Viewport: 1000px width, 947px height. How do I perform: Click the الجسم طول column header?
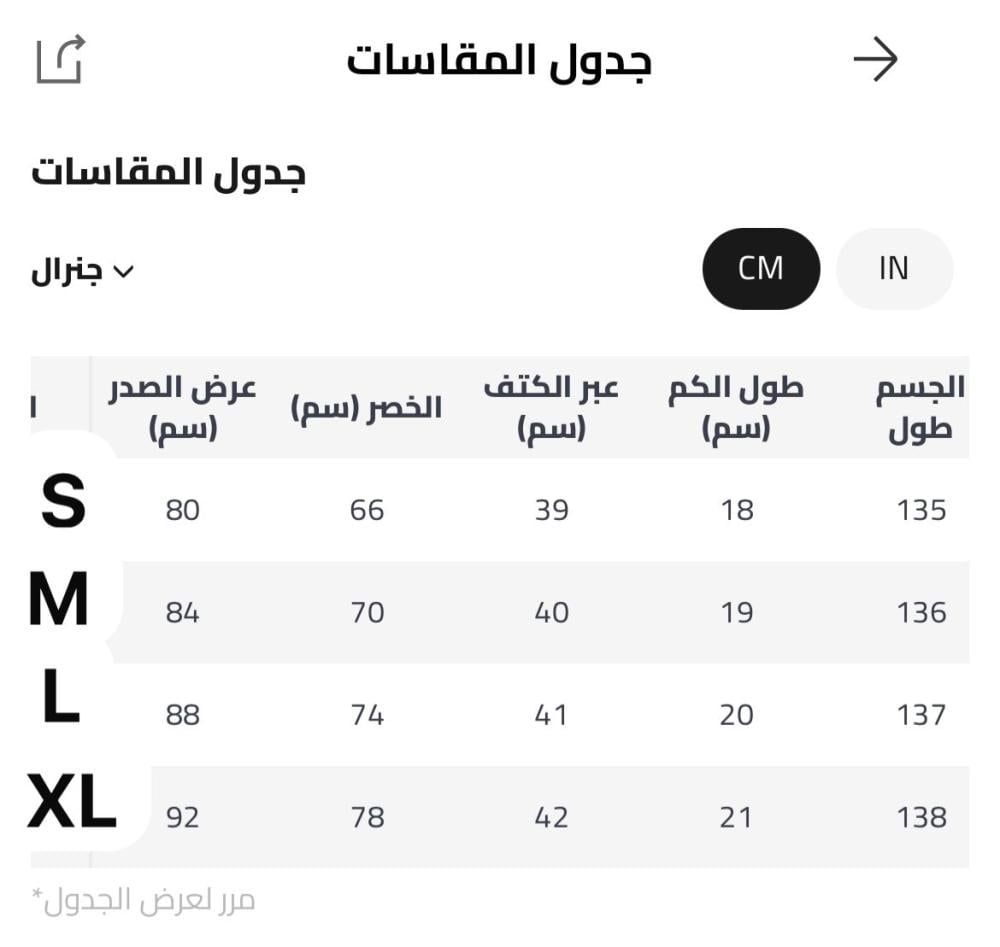point(920,408)
